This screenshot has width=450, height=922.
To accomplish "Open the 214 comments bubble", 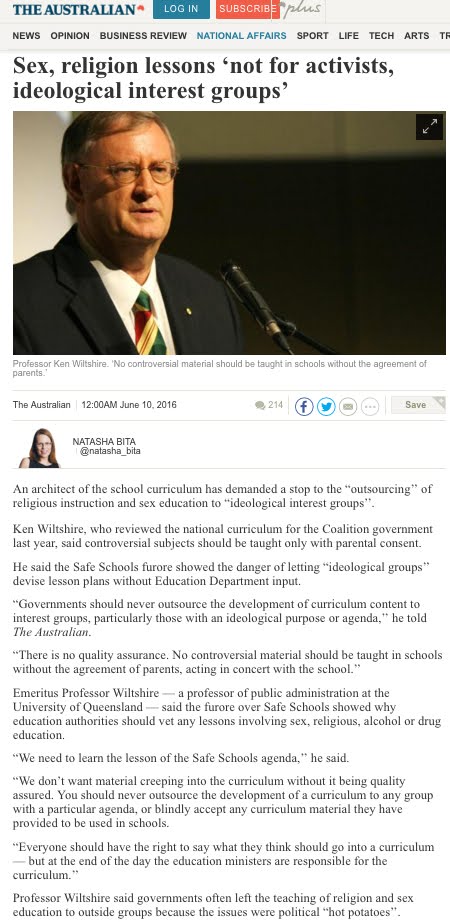I will pos(269,405).
